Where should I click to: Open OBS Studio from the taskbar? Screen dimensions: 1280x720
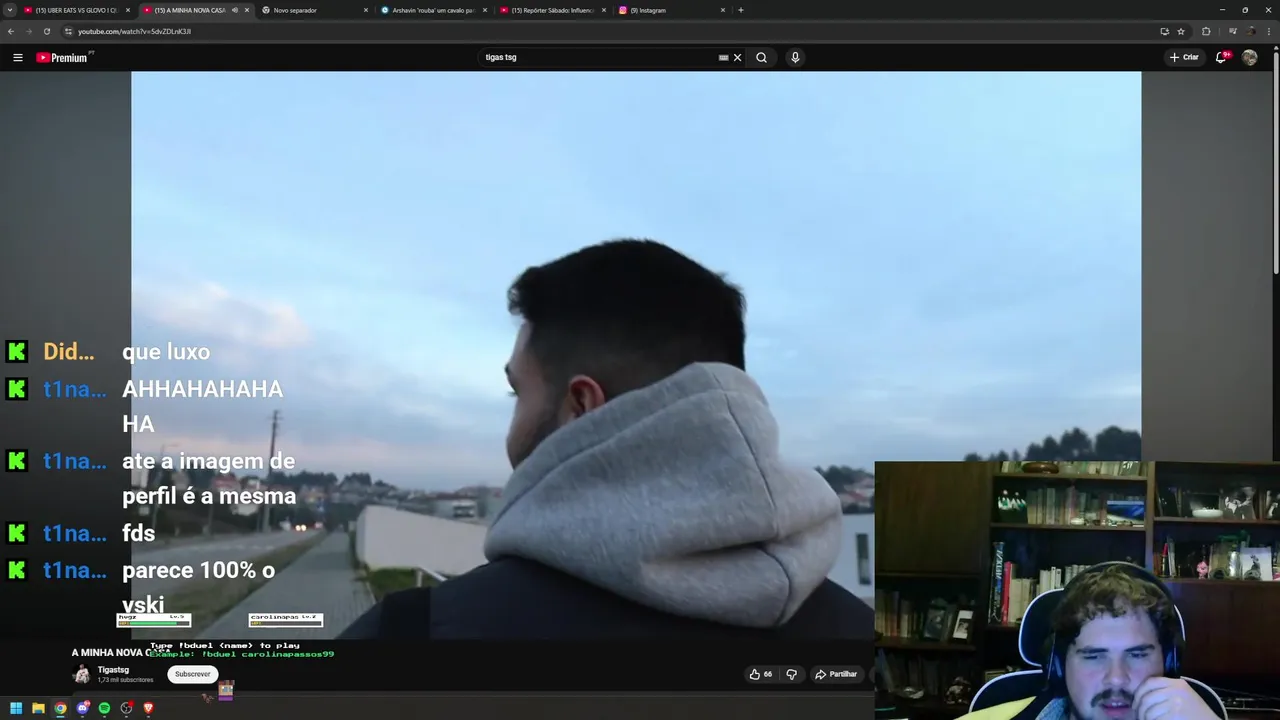[126, 708]
